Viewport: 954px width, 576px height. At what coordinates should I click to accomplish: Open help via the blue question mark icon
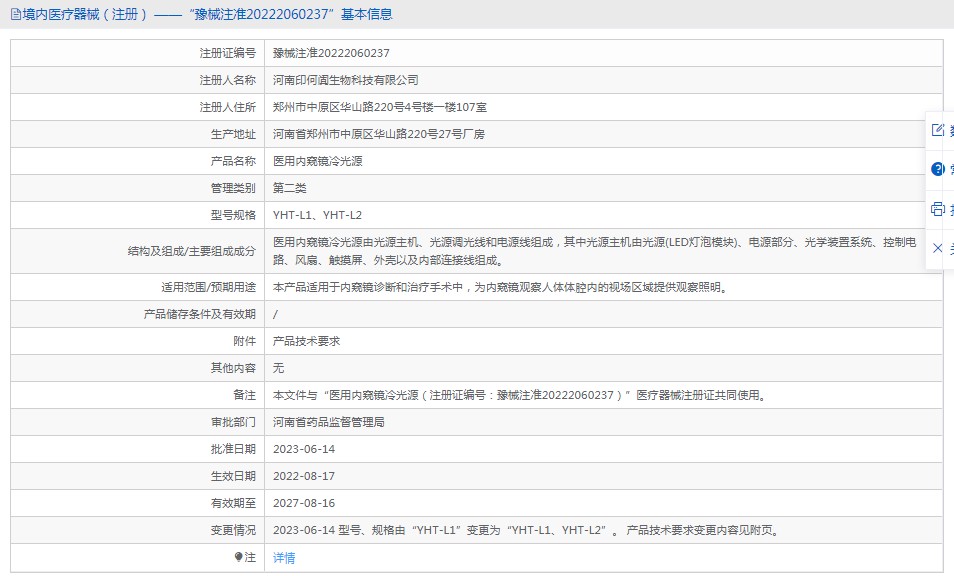938,169
